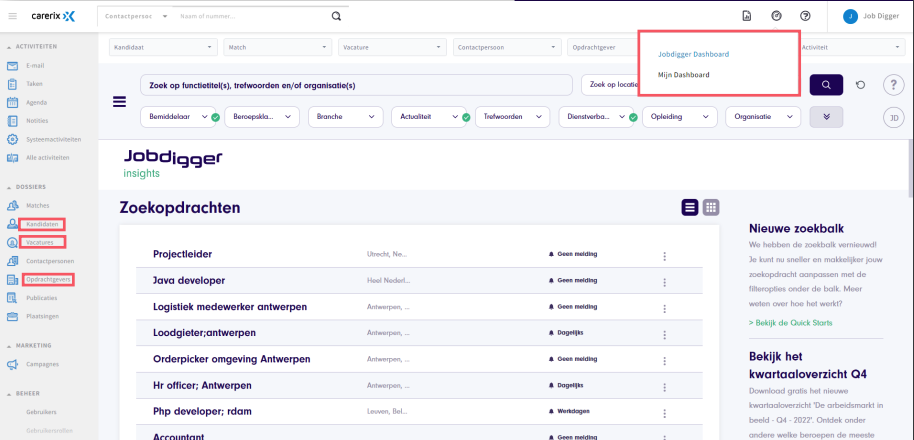The height and width of the screenshot is (440, 914).
Task: Open Publicaties in the sidebar
Action: click(x=41, y=298)
